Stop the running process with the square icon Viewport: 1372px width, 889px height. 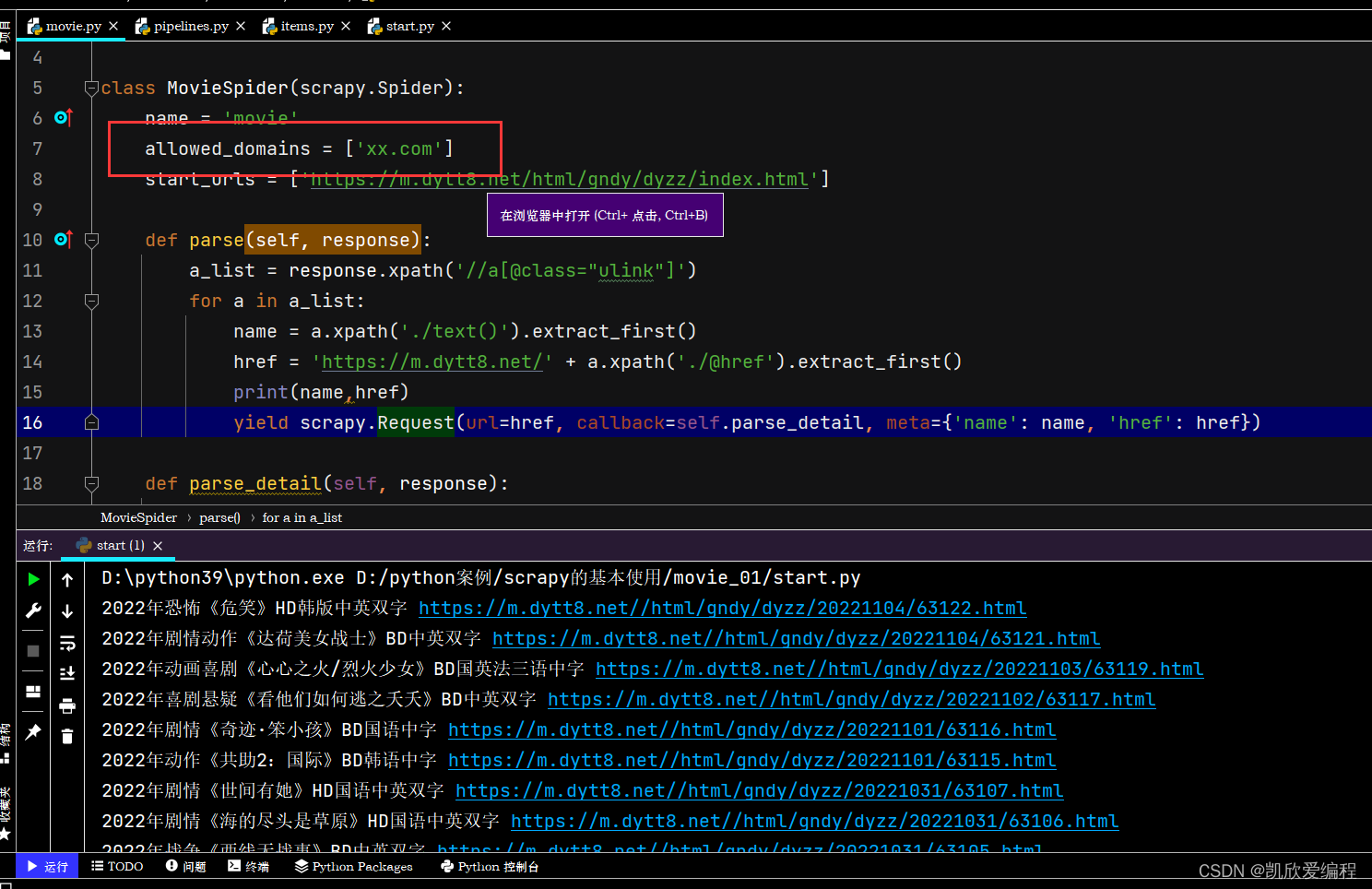tap(33, 650)
